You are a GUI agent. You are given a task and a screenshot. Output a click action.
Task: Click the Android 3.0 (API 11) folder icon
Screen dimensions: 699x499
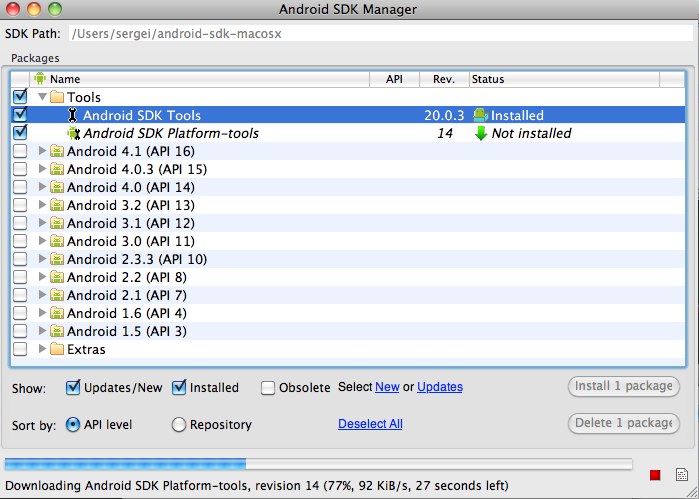click(57, 241)
